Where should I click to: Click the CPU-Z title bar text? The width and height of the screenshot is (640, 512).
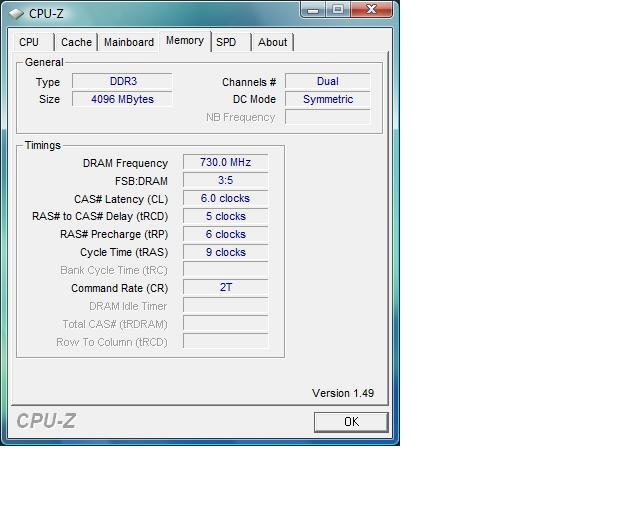(46, 14)
